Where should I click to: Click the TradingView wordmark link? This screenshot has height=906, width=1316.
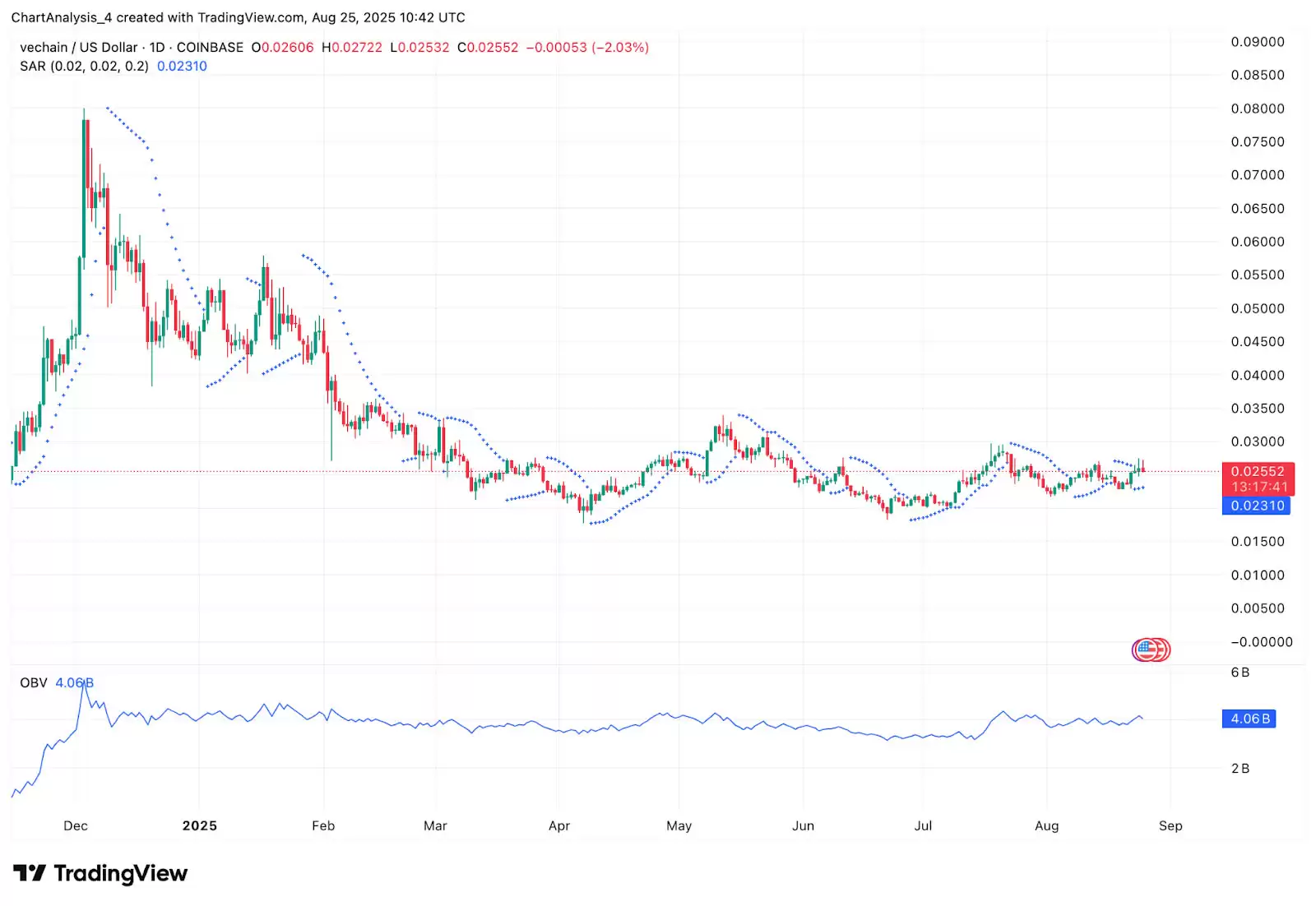[x=123, y=874]
